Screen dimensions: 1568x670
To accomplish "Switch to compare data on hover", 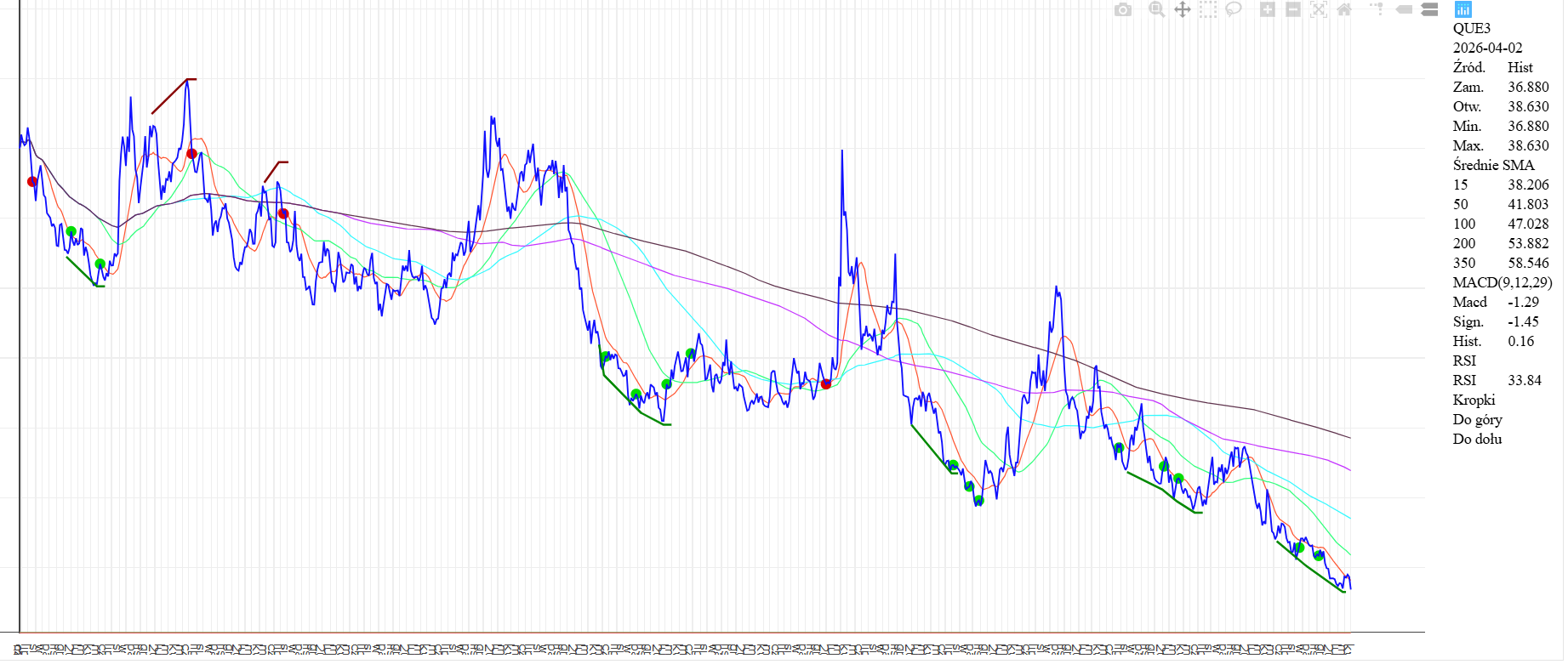I will (x=1430, y=9).
